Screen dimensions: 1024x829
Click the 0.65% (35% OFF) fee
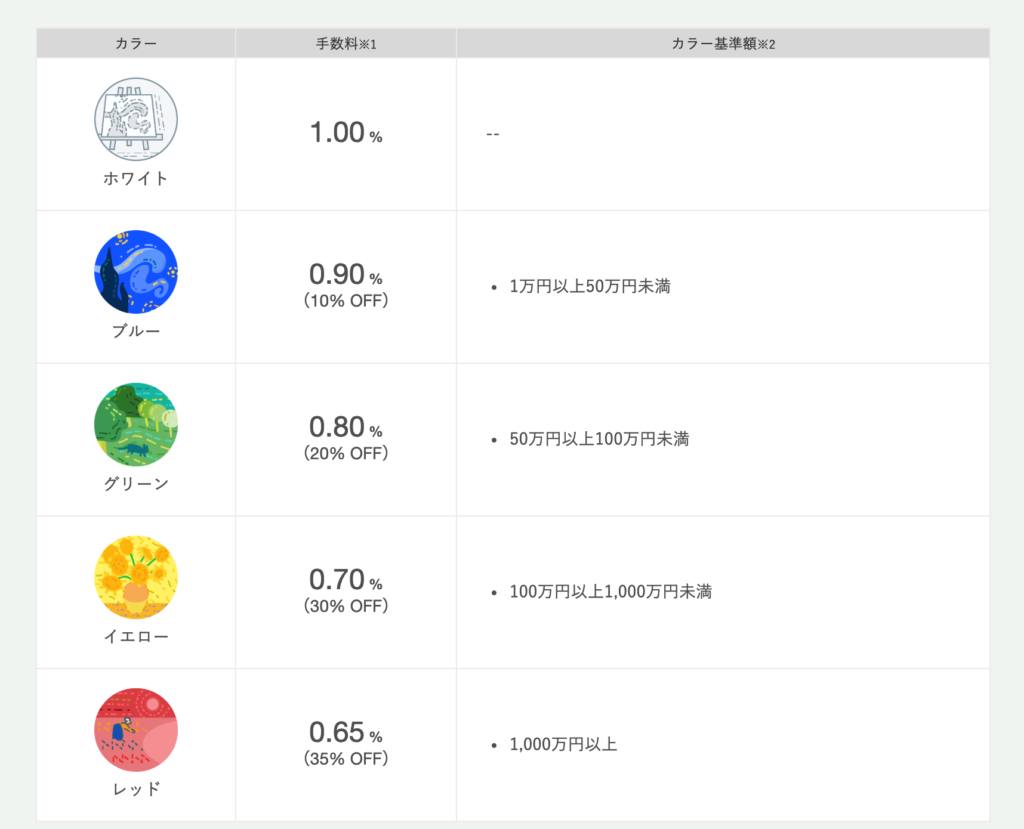(x=346, y=743)
